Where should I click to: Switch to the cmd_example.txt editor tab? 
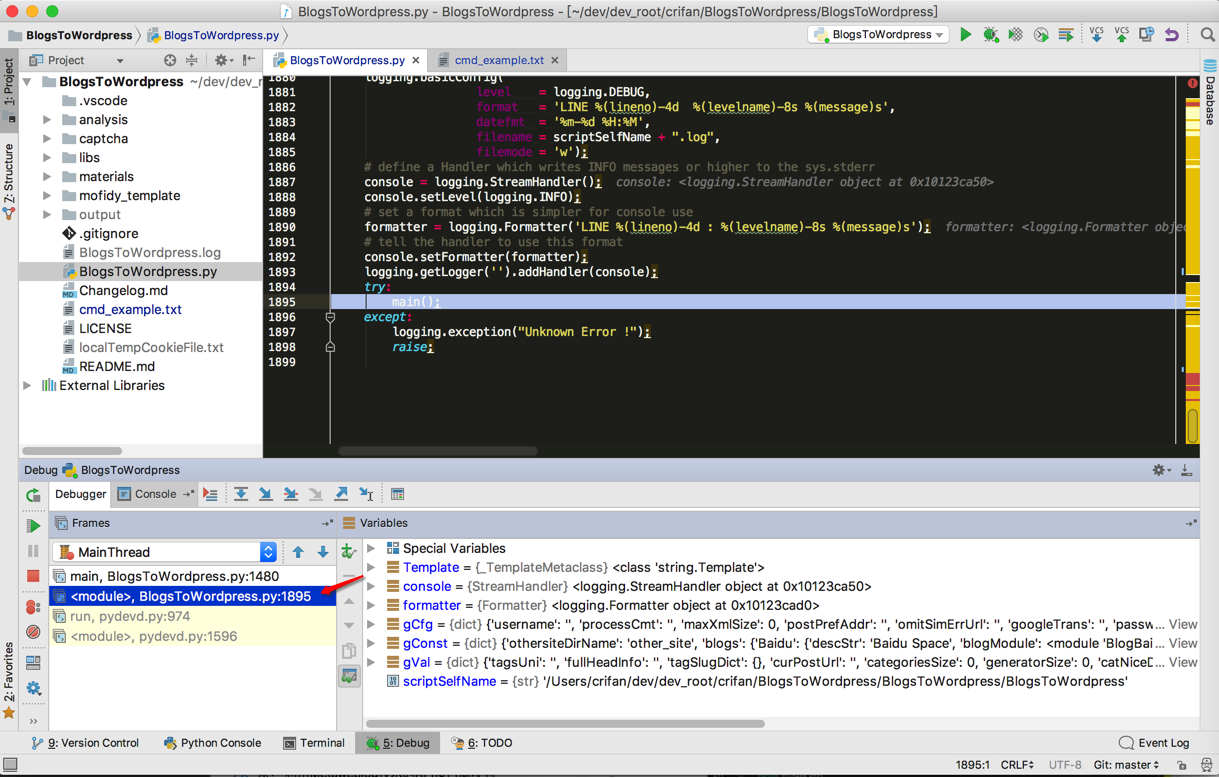[498, 60]
